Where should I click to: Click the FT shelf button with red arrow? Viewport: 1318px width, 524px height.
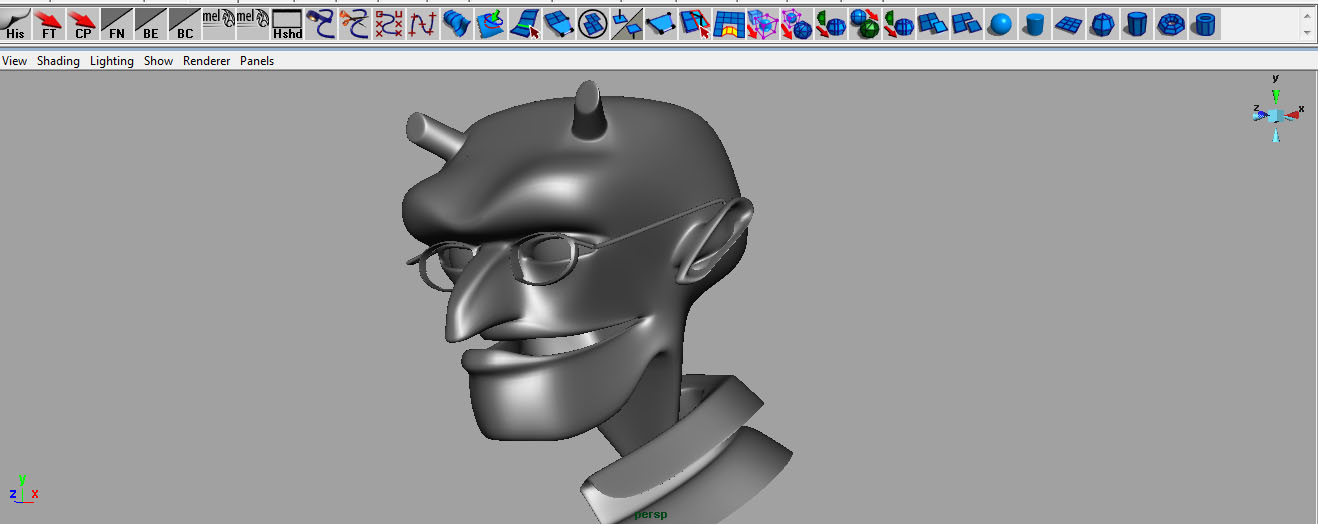pos(49,23)
